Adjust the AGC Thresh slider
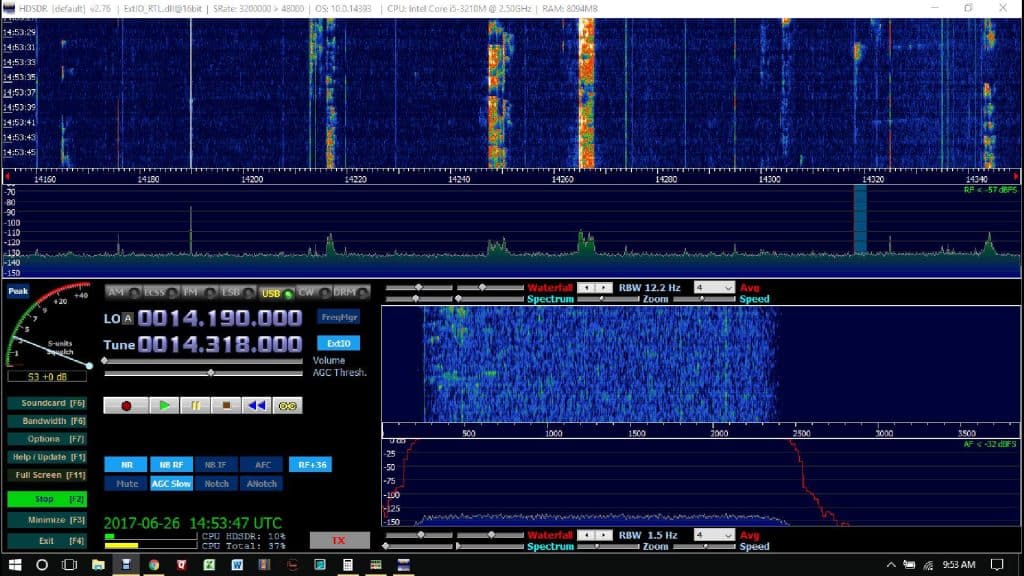The width and height of the screenshot is (1024, 576). coord(210,373)
